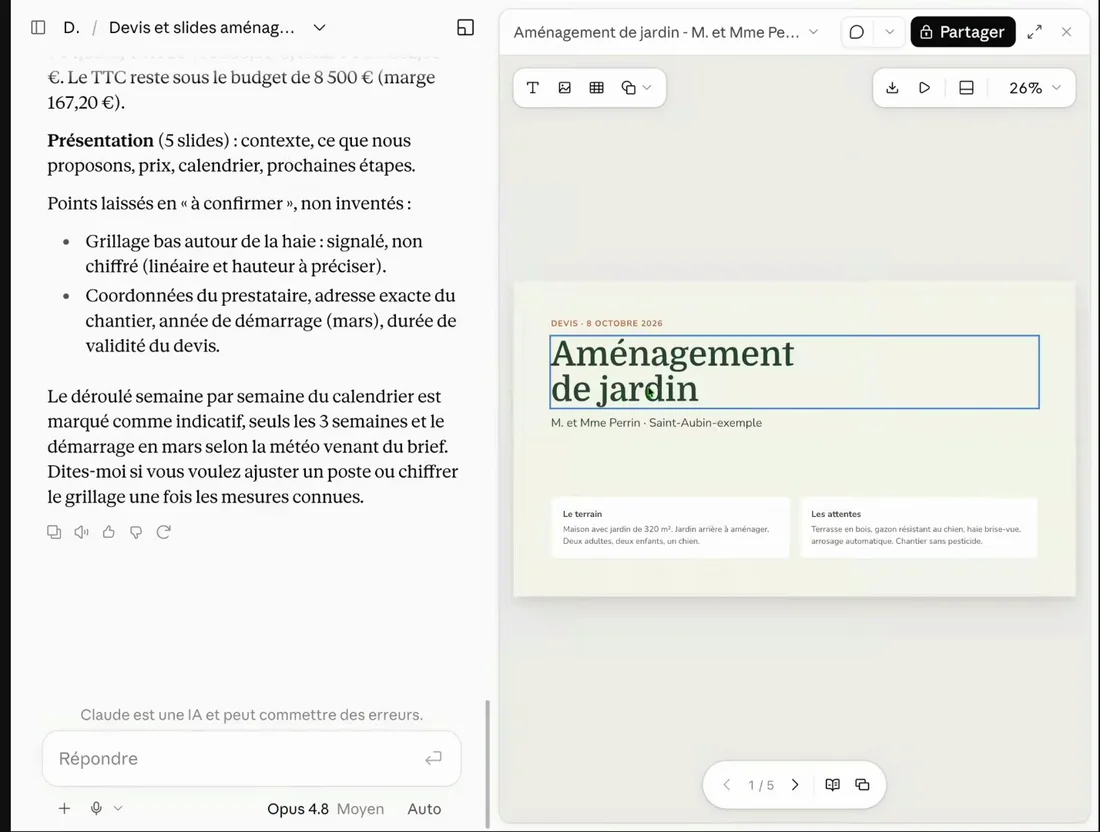Change the Moyen effort setting
This screenshot has height=832, width=1100.
pos(360,809)
